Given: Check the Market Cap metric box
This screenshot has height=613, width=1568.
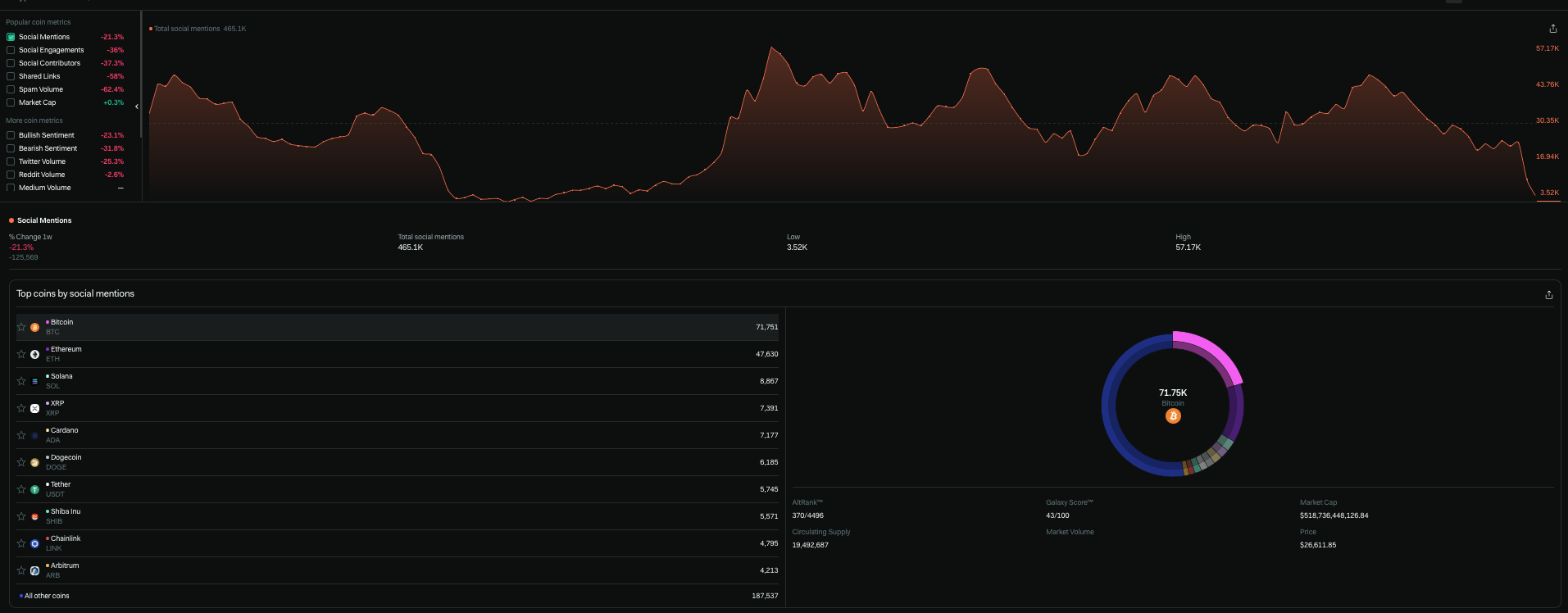Looking at the screenshot, I should tap(11, 102).
